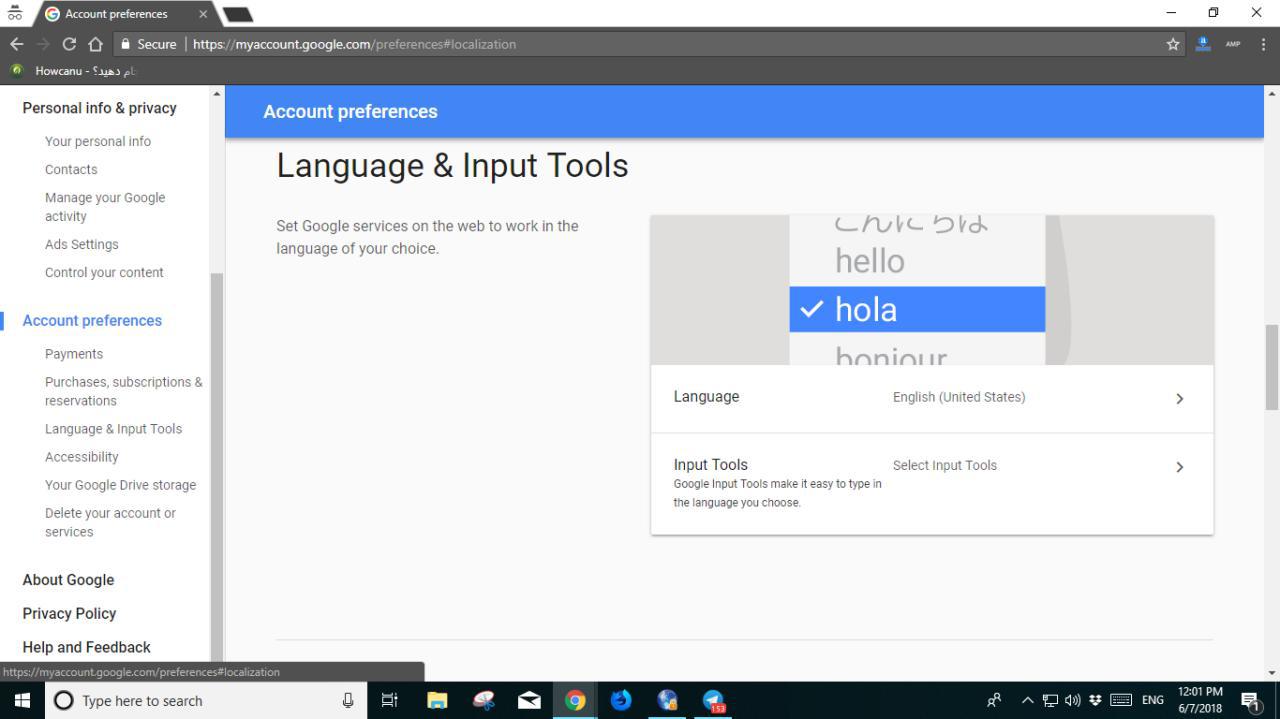Open Your personal info in sidebar
The width and height of the screenshot is (1280, 719).
[98, 141]
